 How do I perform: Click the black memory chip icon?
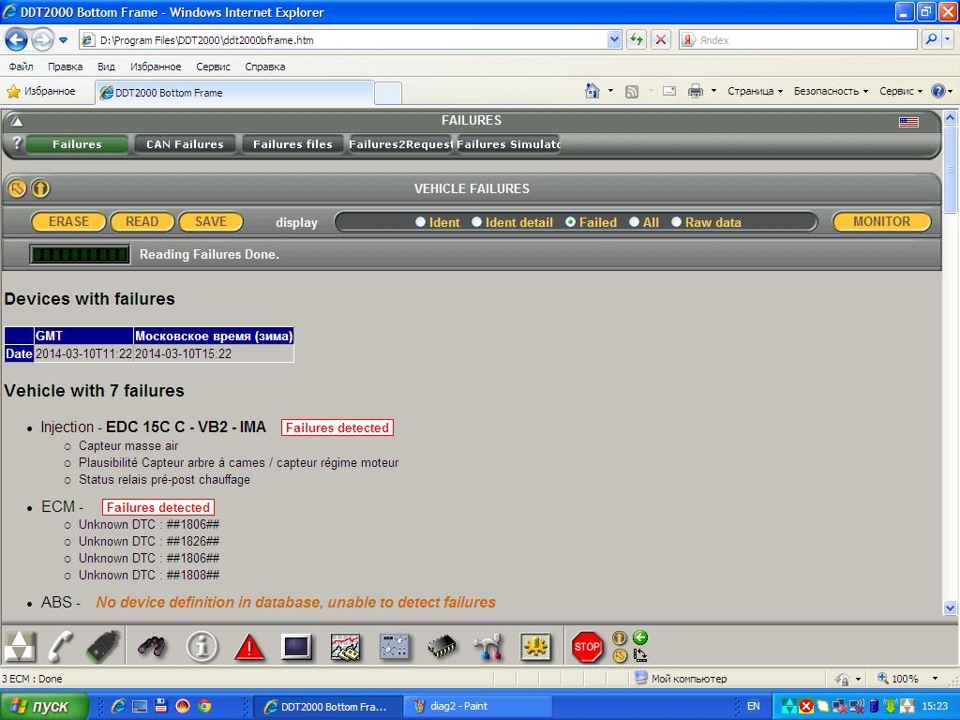click(441, 647)
